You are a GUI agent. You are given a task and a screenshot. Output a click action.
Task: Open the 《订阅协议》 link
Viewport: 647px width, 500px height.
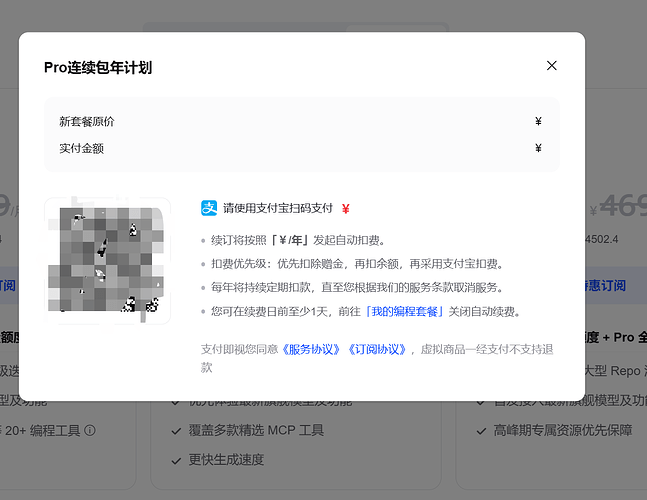pyautogui.click(x=377, y=350)
